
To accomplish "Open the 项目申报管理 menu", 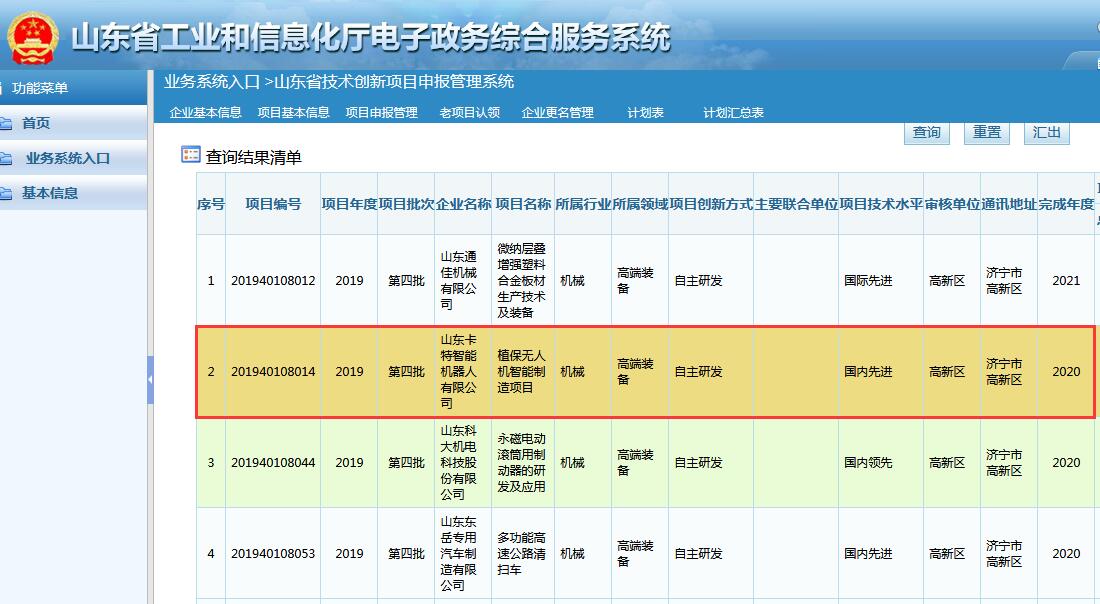I will [385, 112].
